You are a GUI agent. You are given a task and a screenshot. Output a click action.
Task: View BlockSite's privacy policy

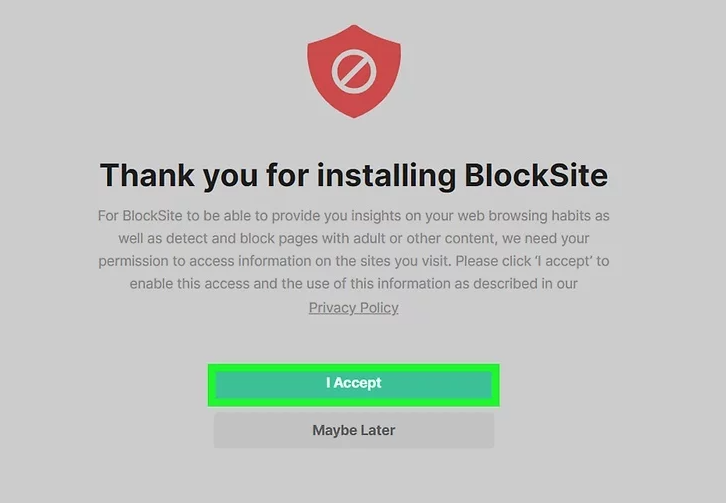(353, 307)
